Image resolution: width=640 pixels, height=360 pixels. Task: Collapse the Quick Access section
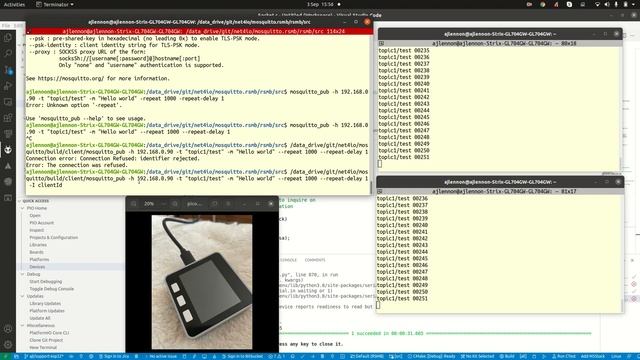tap(19, 201)
